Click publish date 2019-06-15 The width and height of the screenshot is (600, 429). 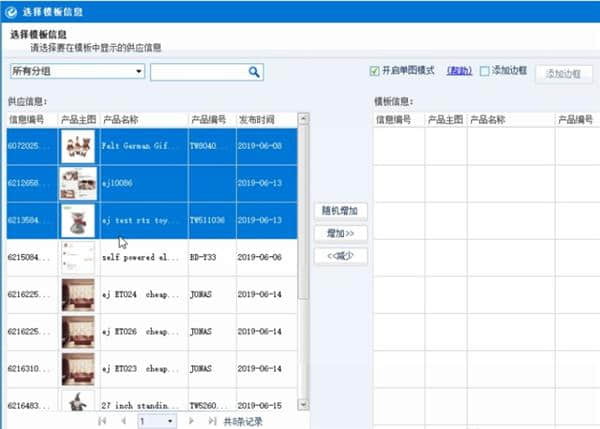tap(259, 406)
